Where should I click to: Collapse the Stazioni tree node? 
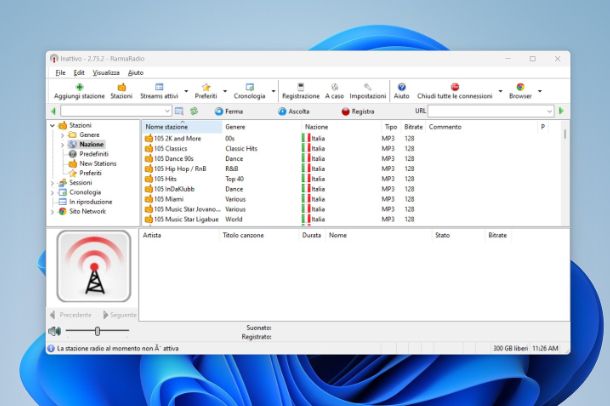[53, 126]
